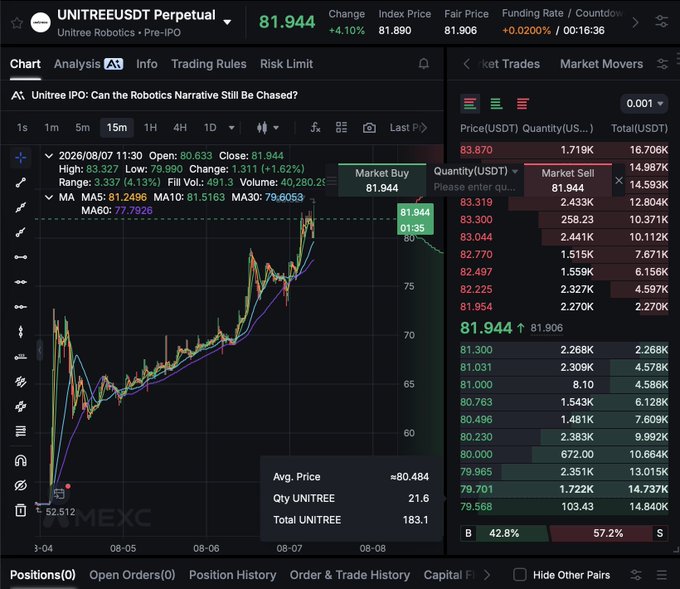Select the trend line drawing tool

[20, 183]
